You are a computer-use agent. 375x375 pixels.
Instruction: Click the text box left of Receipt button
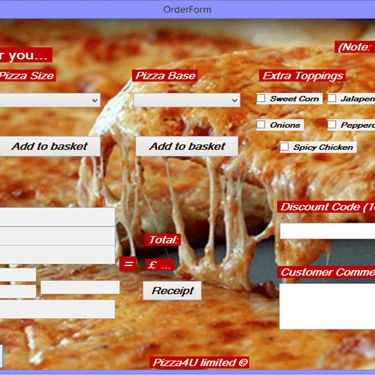click(x=80, y=287)
